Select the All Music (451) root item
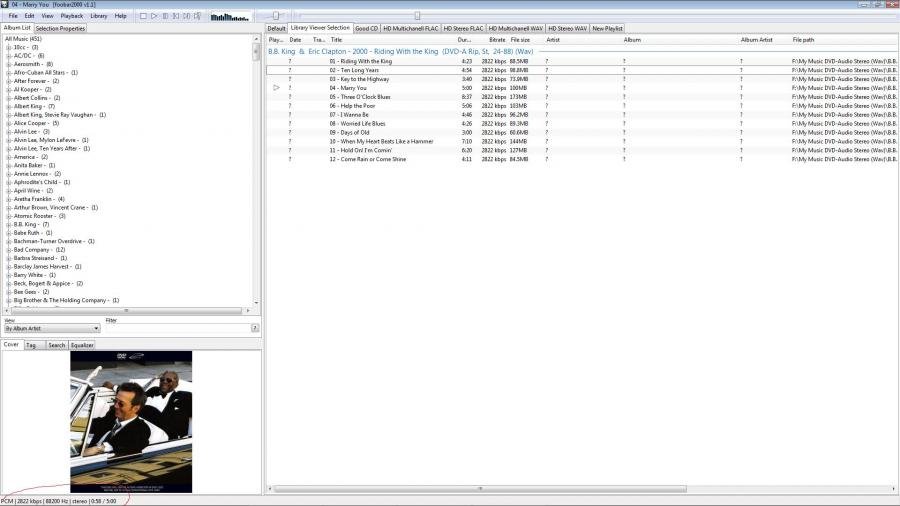The image size is (900, 506). [24, 39]
